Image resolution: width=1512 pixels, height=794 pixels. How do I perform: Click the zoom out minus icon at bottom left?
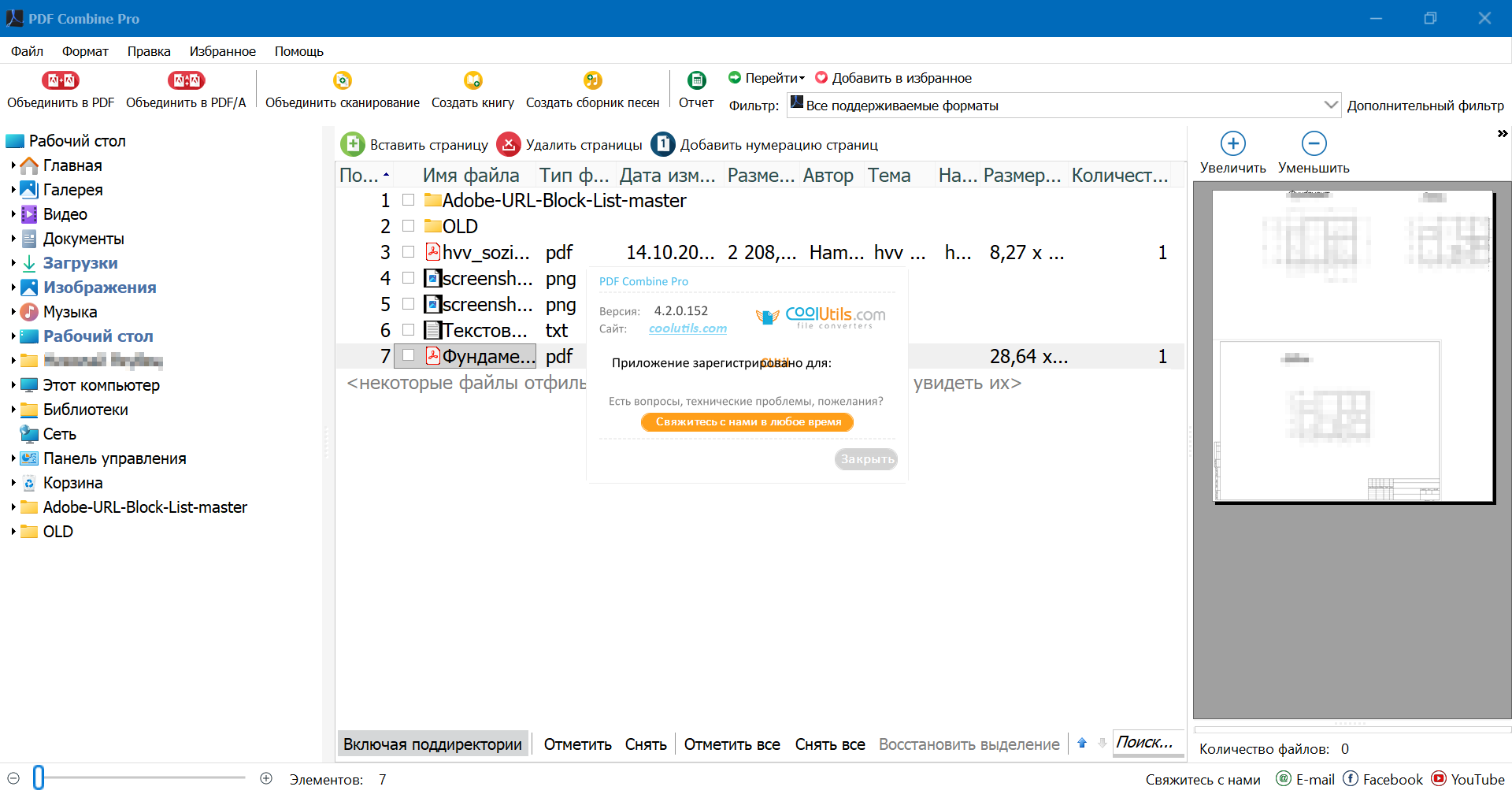pyautogui.click(x=13, y=778)
